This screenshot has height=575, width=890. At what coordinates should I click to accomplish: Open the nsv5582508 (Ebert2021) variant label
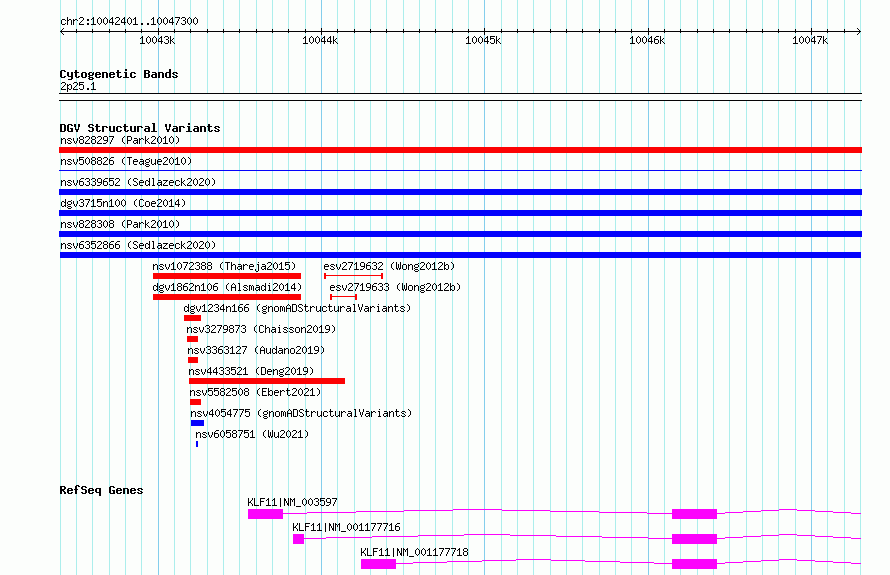[255, 392]
